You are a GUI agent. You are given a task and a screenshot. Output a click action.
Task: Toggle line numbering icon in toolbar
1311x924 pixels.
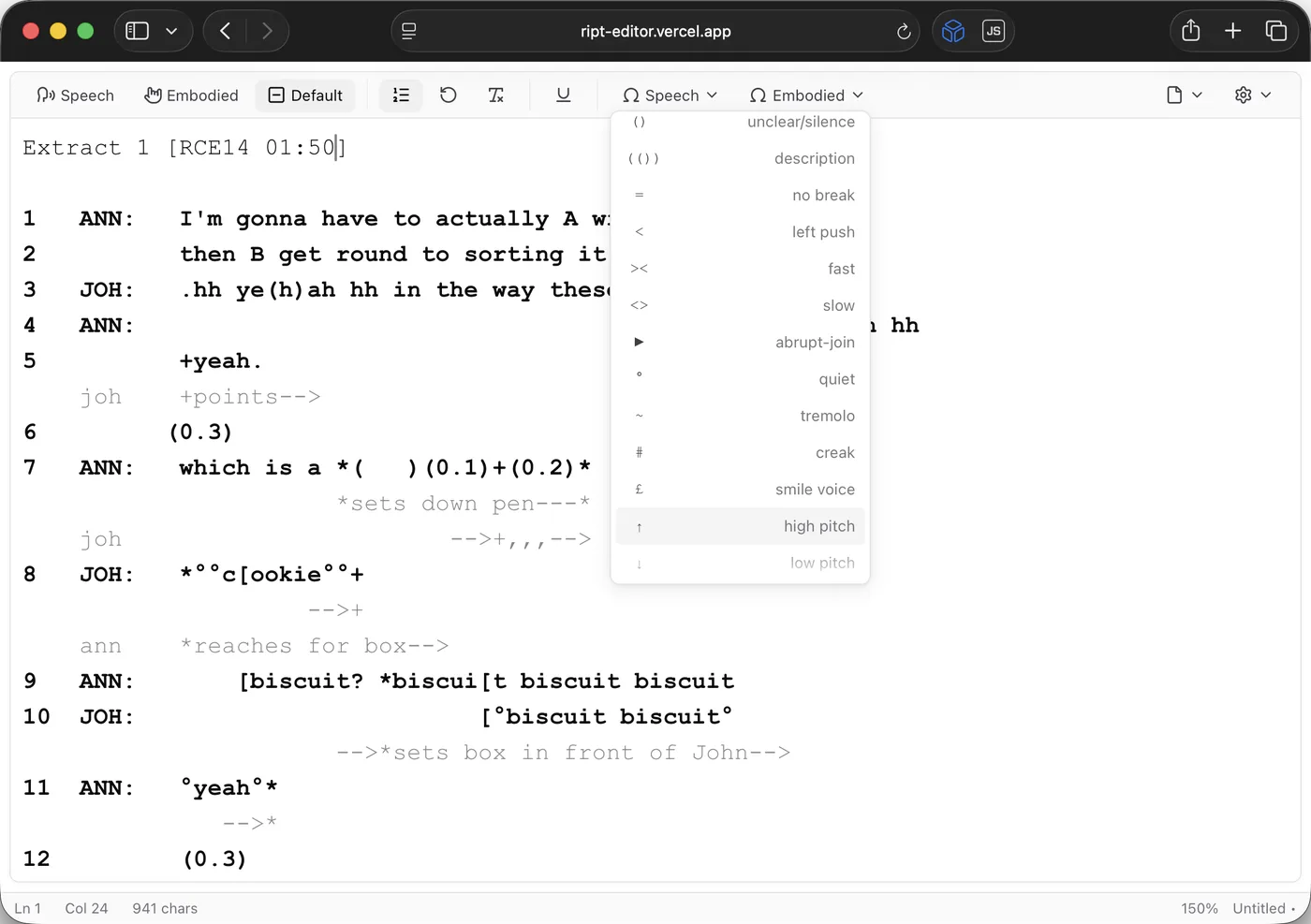tap(401, 95)
